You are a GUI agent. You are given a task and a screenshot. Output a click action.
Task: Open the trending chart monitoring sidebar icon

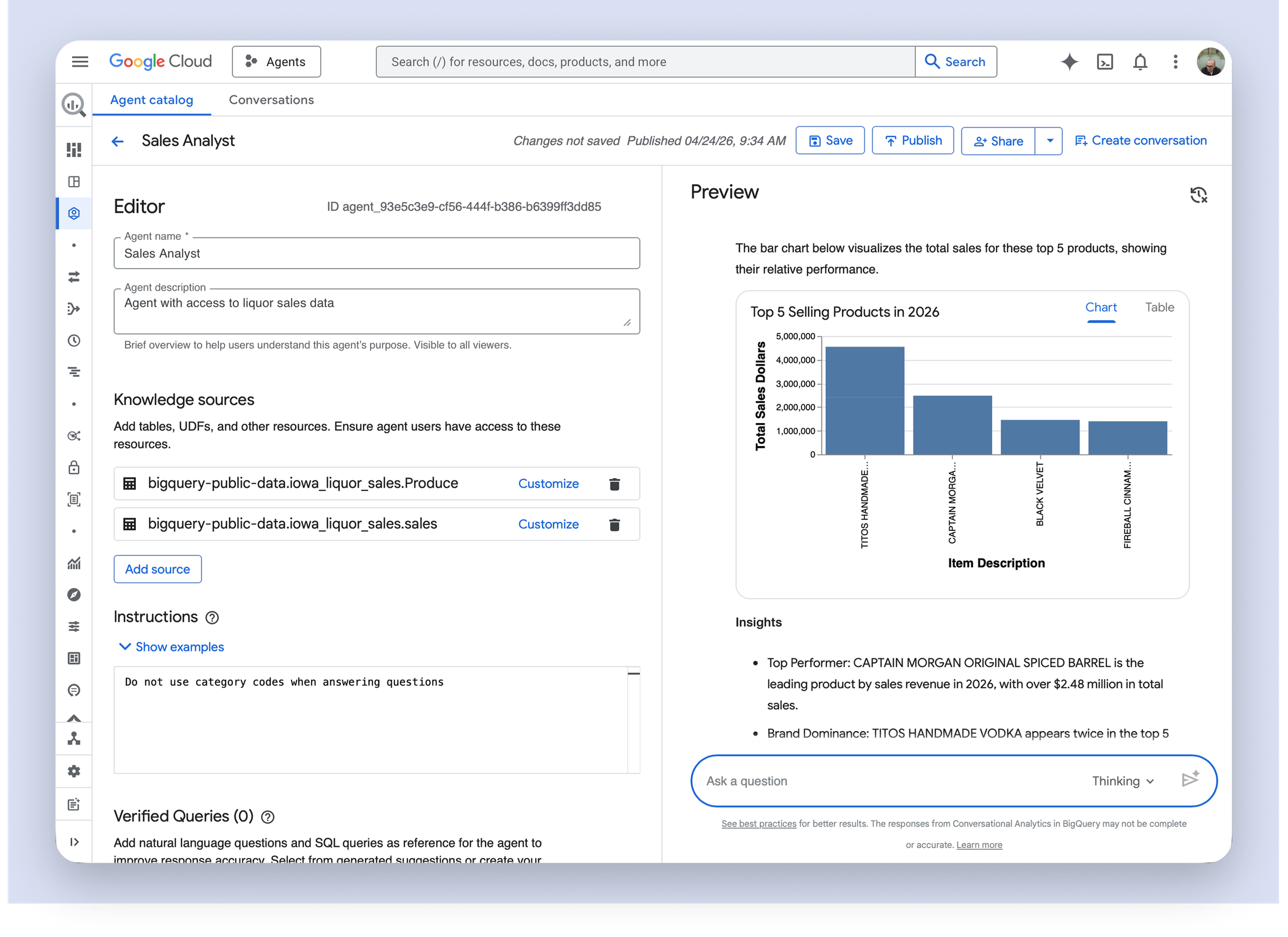click(x=74, y=563)
